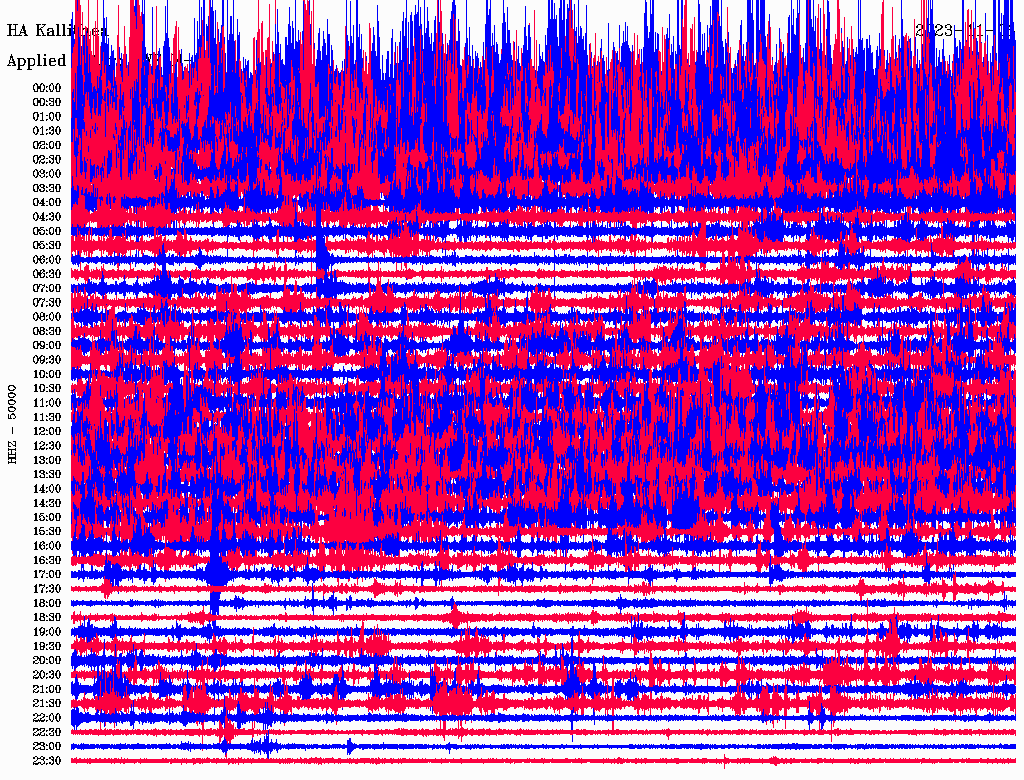The width and height of the screenshot is (1024, 780).
Task: Select the 22:30 time label
Action: pyautogui.click(x=47, y=732)
